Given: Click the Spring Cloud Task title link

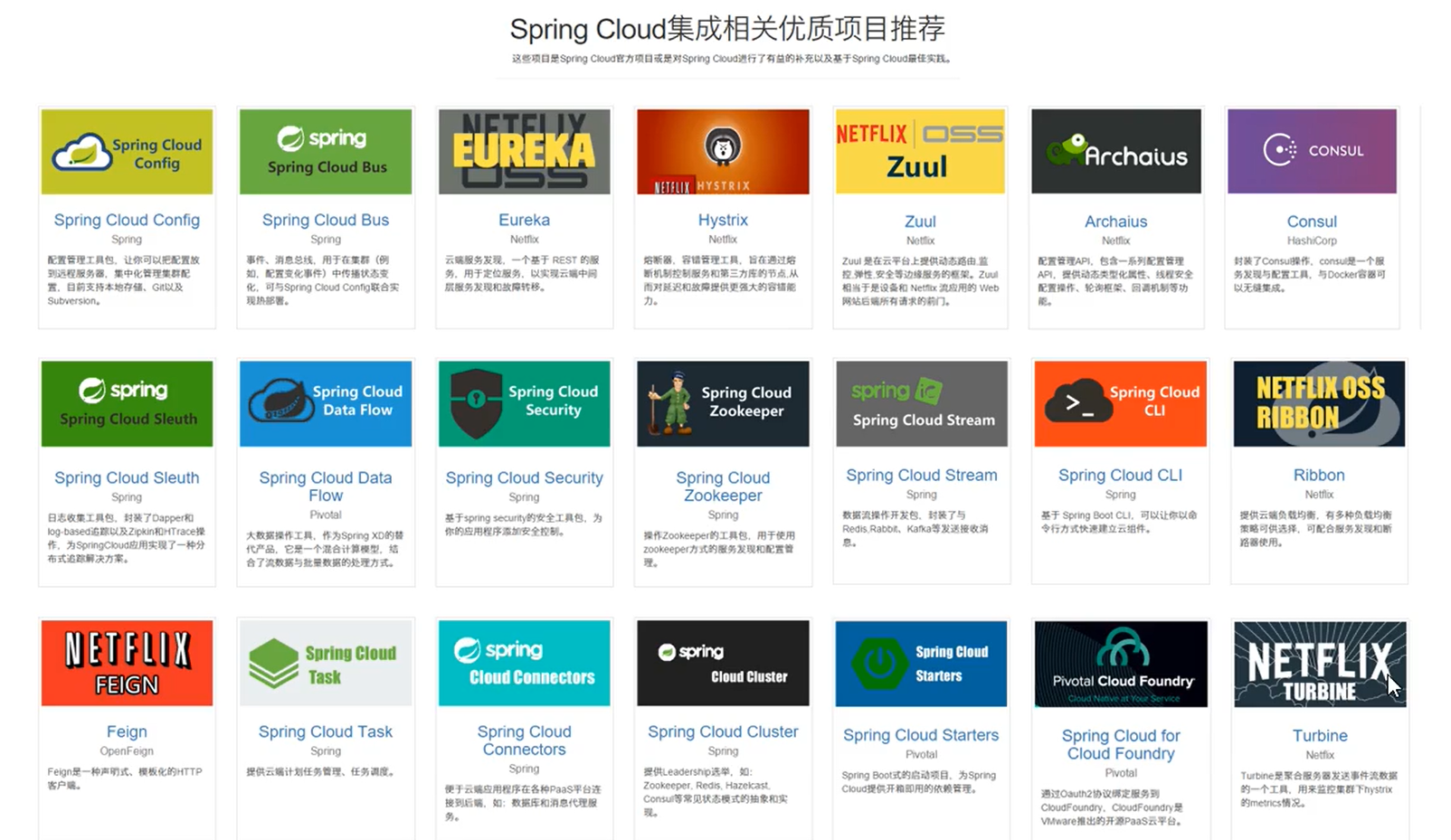Looking at the screenshot, I should (326, 731).
